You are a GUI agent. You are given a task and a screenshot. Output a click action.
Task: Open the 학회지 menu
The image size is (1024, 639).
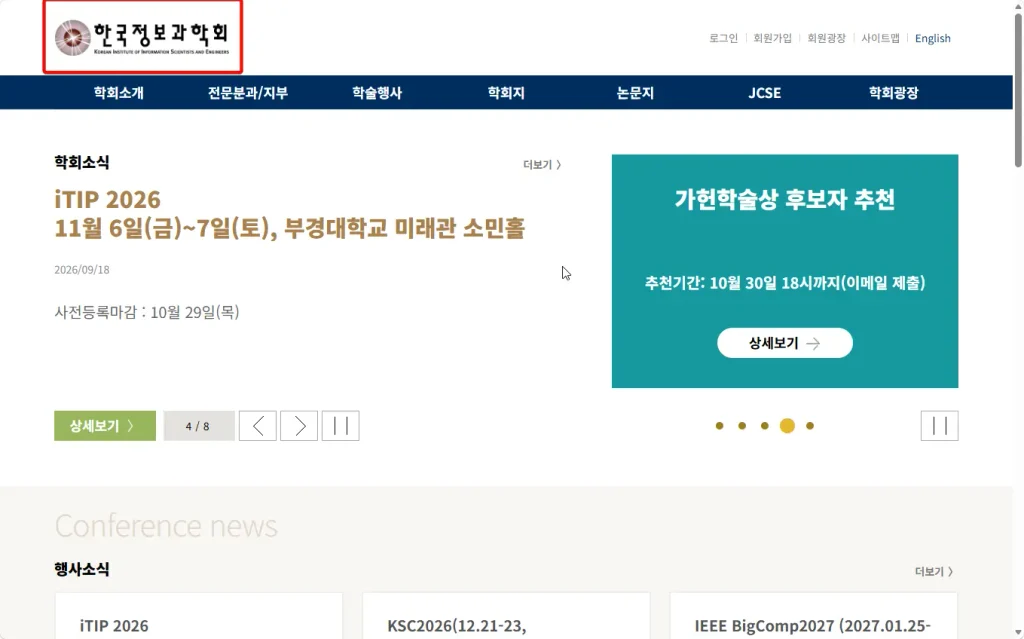click(506, 93)
